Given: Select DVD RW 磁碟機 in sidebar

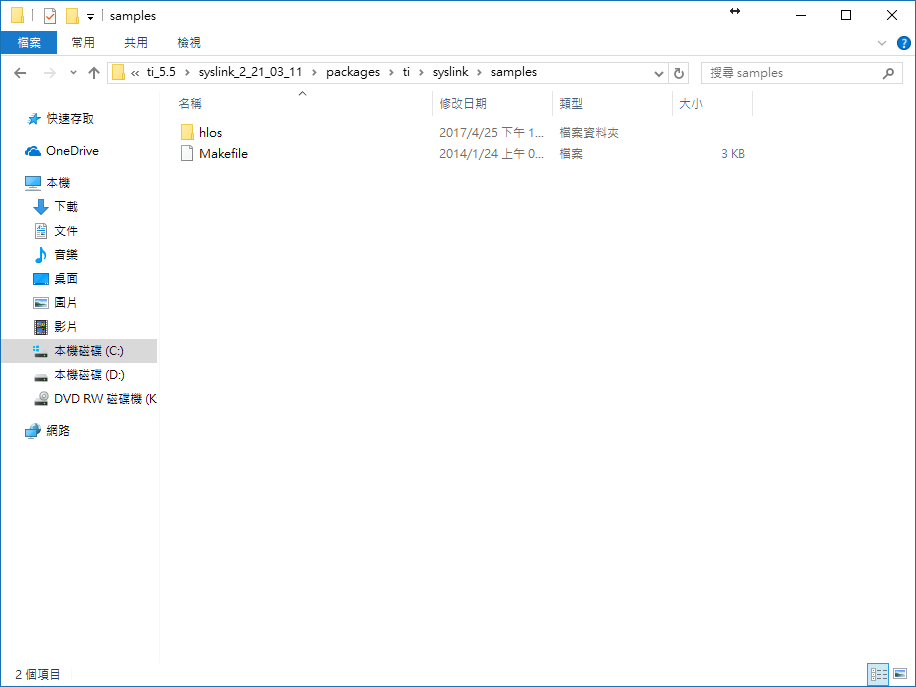Looking at the screenshot, I should 105,399.
